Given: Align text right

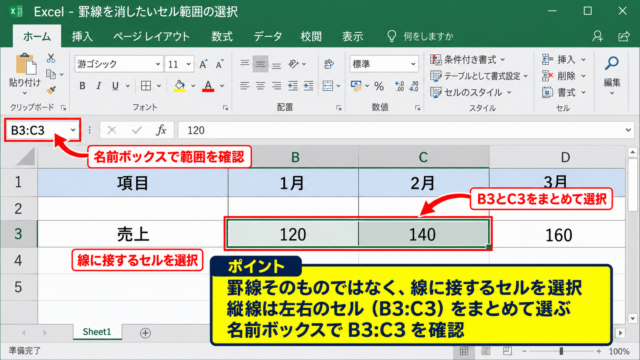Looking at the screenshot, I should (276, 86).
